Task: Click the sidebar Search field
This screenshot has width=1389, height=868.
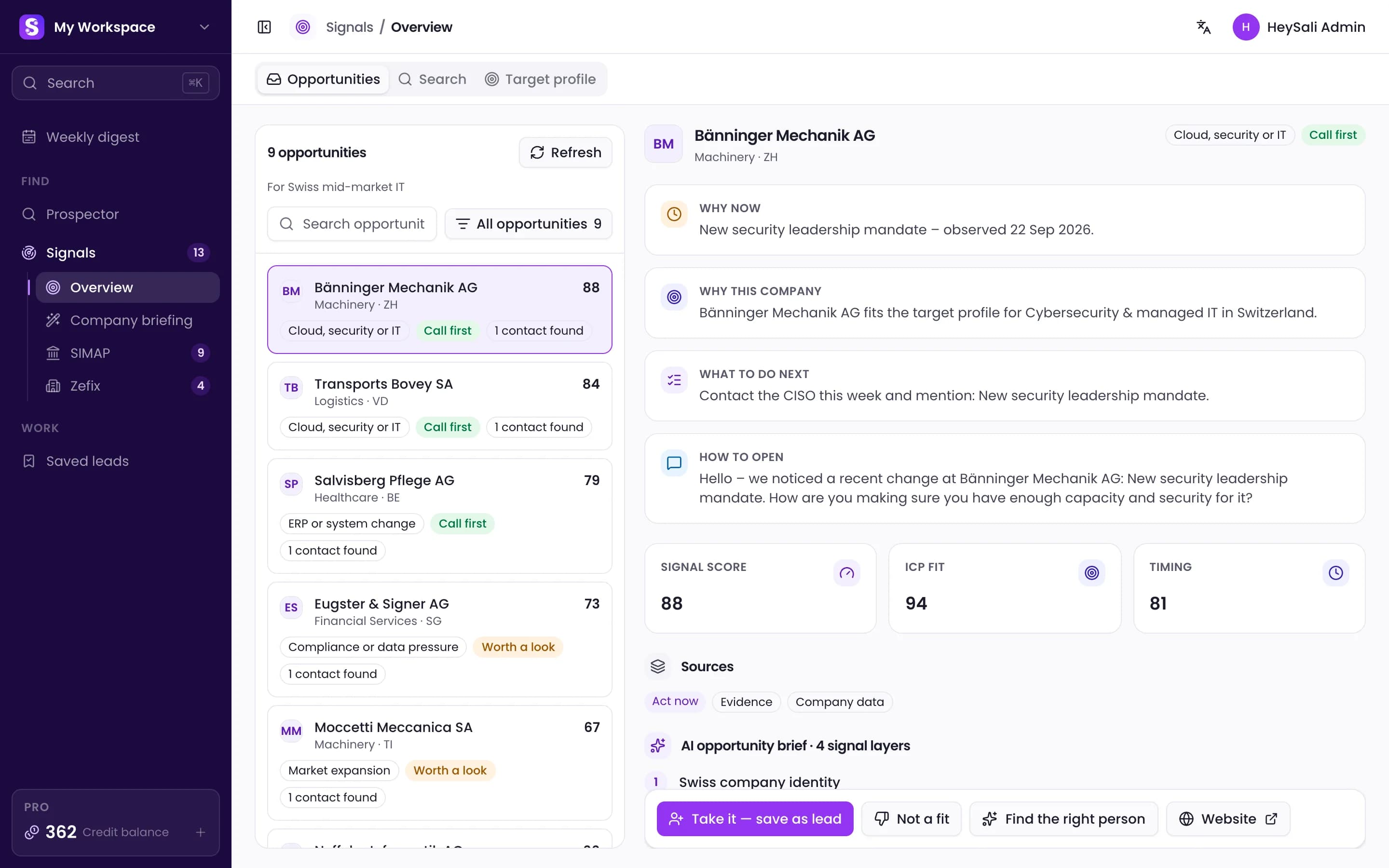Action: click(115, 83)
